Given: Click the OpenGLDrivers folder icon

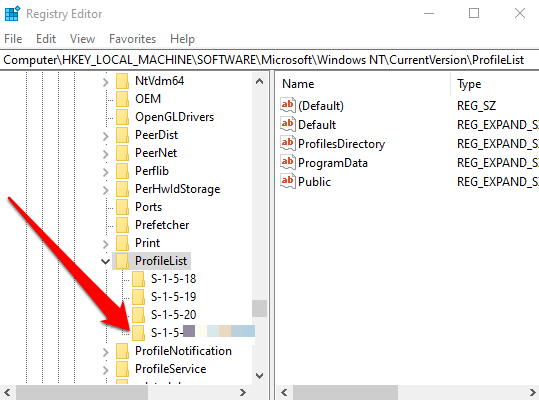Looking at the screenshot, I should click(x=122, y=117).
